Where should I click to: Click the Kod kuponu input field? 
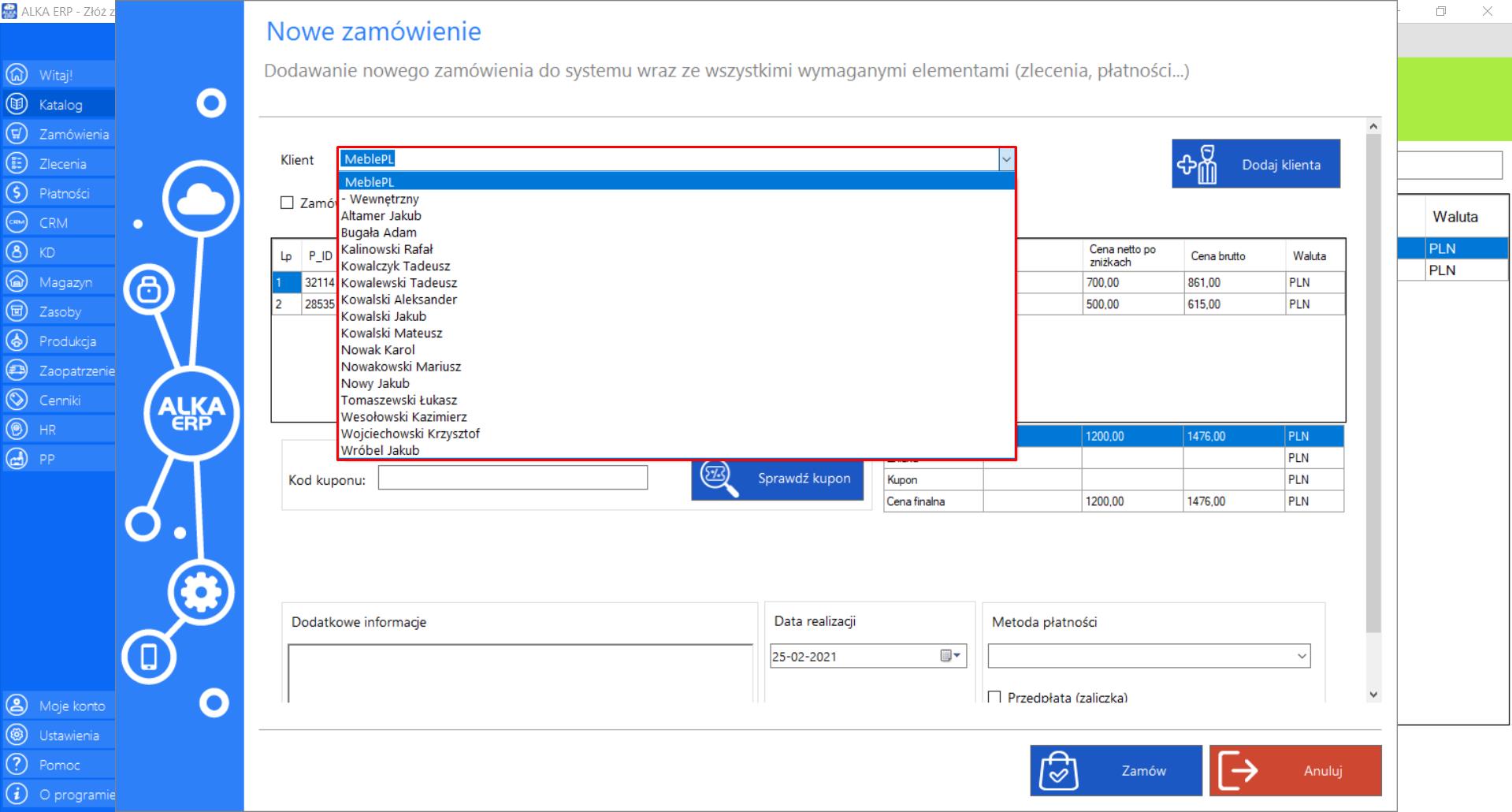[x=513, y=478]
